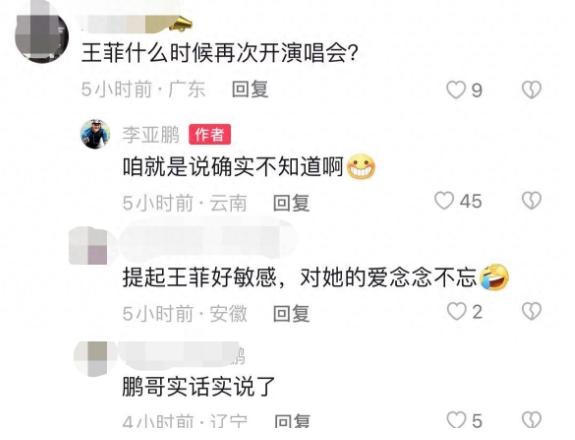
Task: Reply to the 广东 comment via 回复
Action: [250, 90]
